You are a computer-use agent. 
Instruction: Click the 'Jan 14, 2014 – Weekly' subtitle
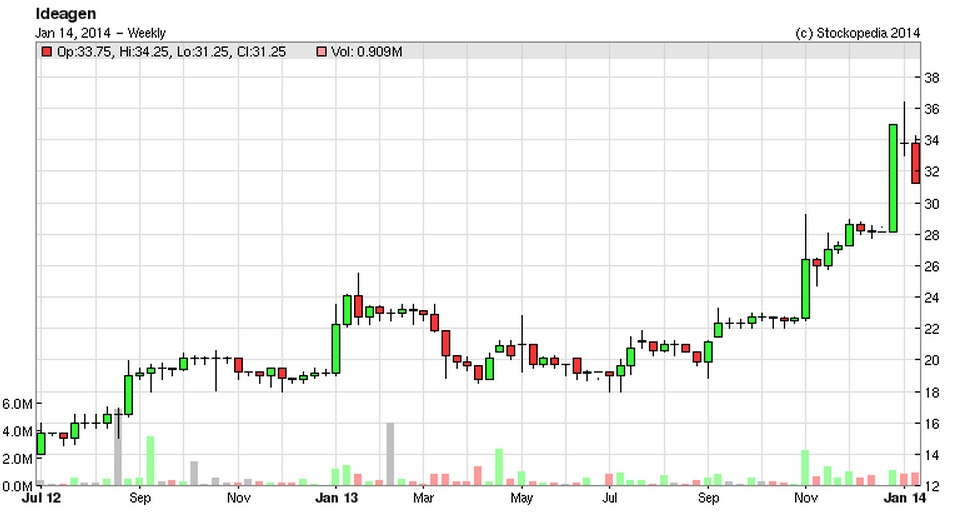pyautogui.click(x=100, y=33)
